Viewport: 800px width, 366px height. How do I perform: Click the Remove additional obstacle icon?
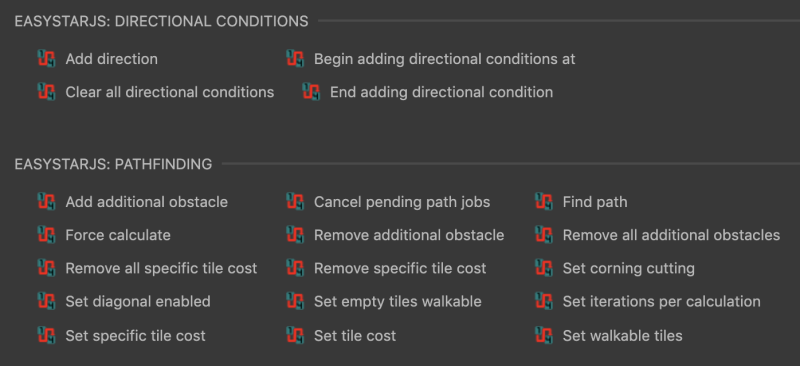pyautogui.click(x=295, y=235)
